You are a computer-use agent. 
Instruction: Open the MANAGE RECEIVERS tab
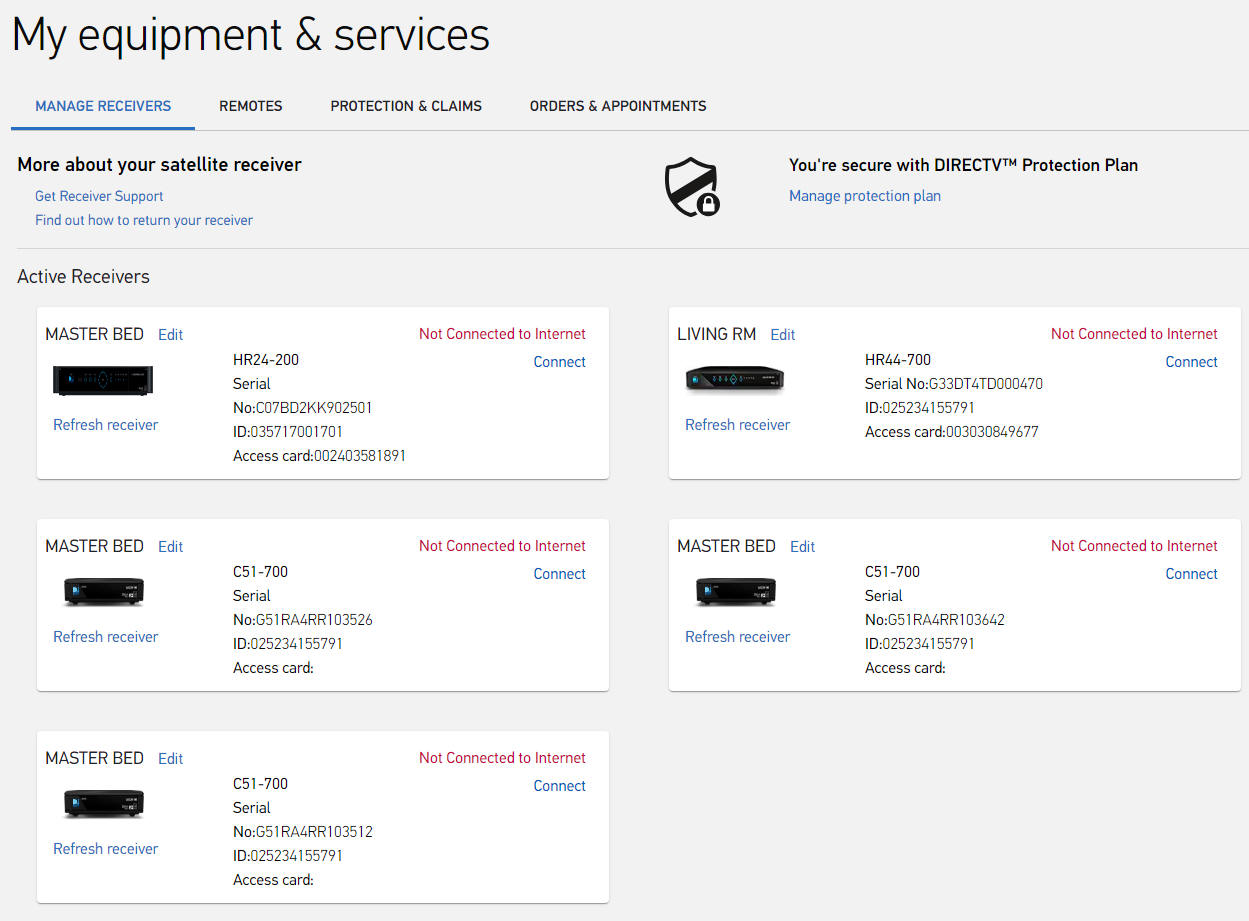click(103, 106)
